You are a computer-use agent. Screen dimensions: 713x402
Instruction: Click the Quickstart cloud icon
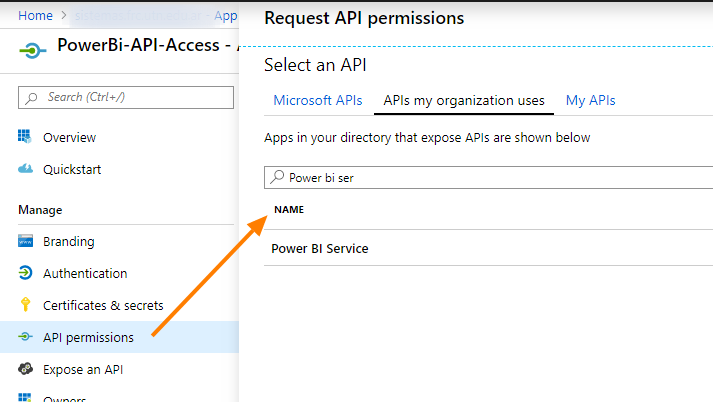tap(25, 169)
